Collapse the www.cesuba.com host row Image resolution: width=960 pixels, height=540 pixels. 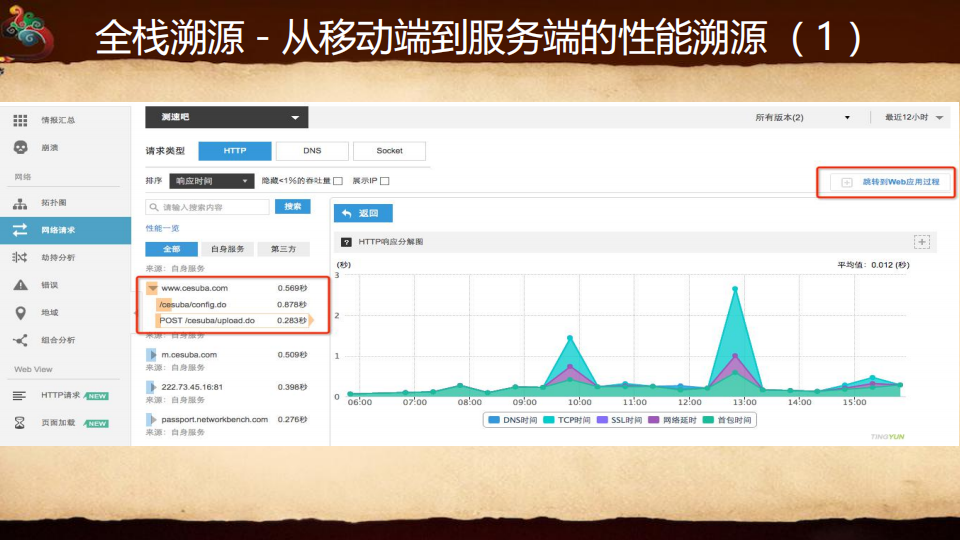click(x=152, y=288)
